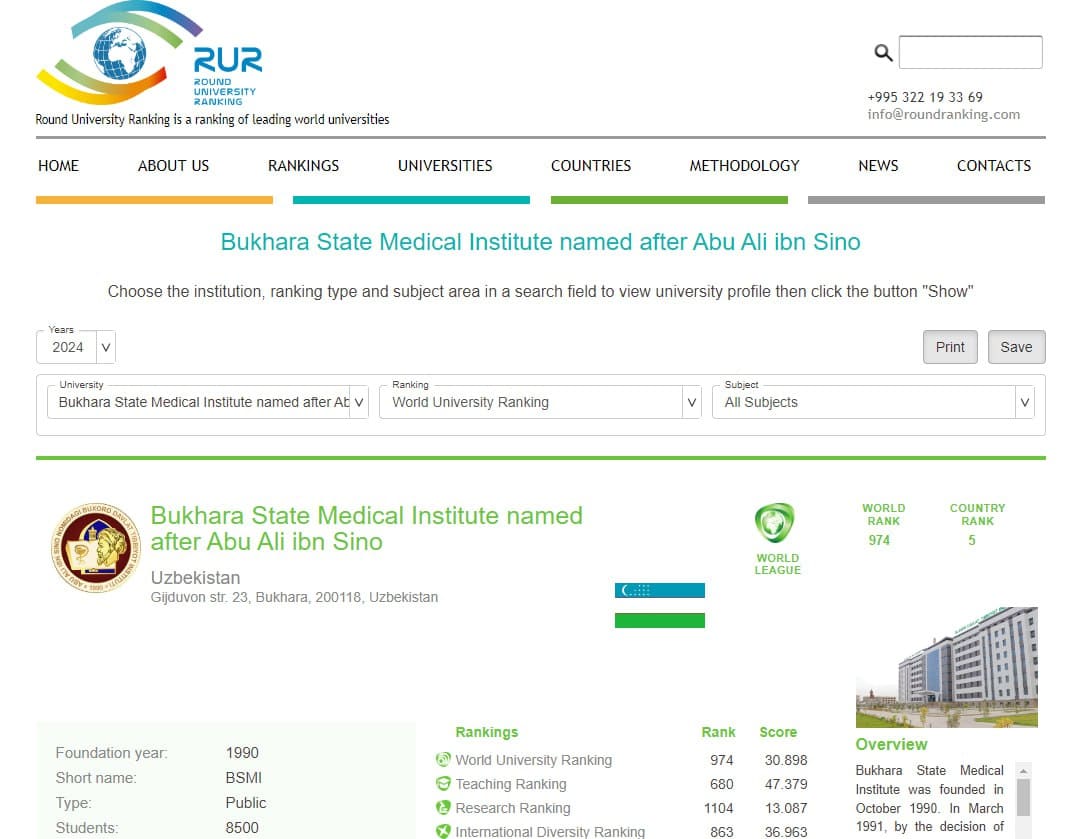
Task: Click the Bukhara institute seal emblem
Action: [x=96, y=548]
